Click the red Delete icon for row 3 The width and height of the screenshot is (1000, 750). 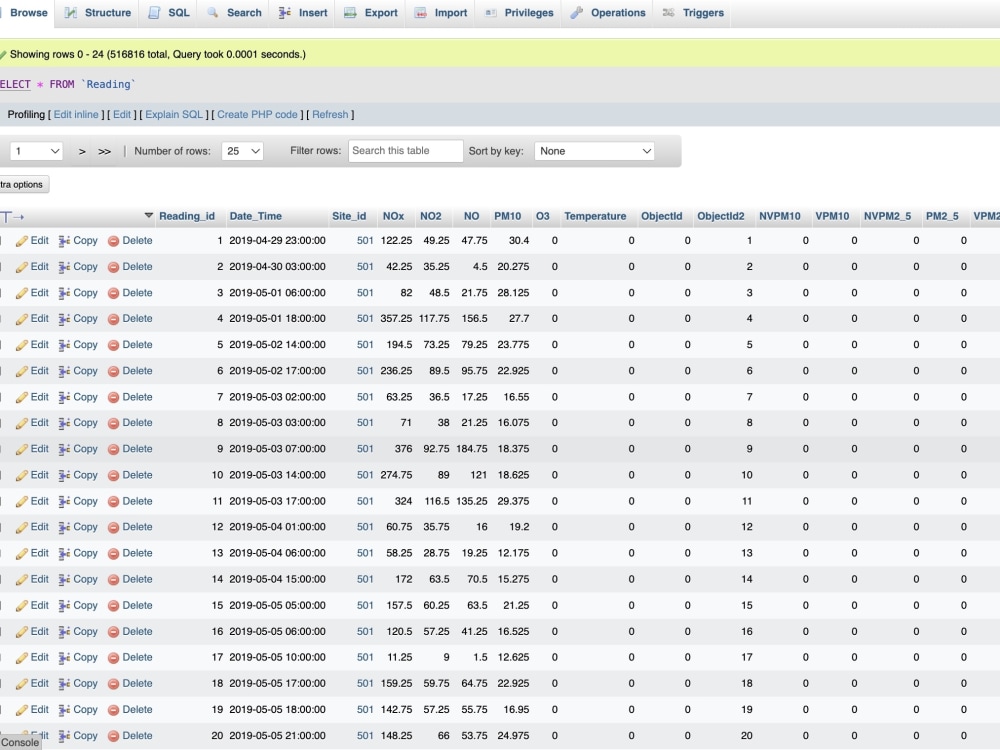[x=114, y=293]
